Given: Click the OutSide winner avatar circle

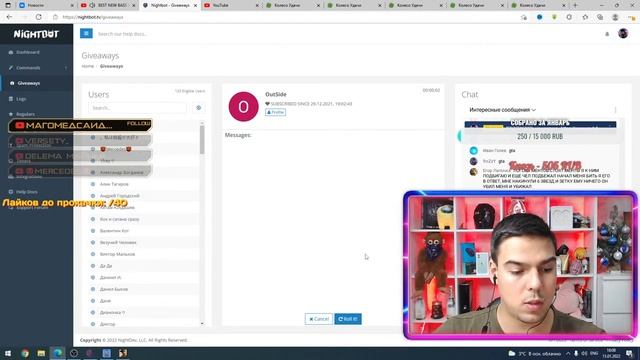Looking at the screenshot, I should [x=243, y=107].
